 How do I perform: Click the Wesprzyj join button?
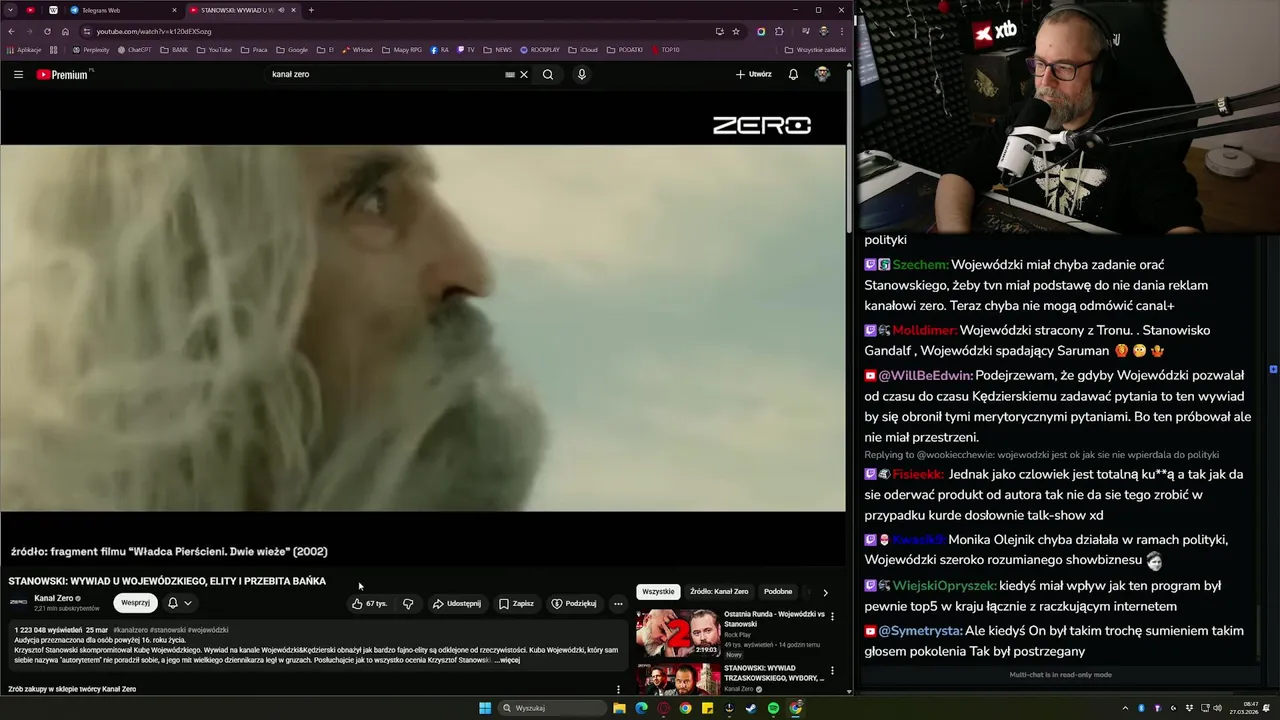[135, 603]
